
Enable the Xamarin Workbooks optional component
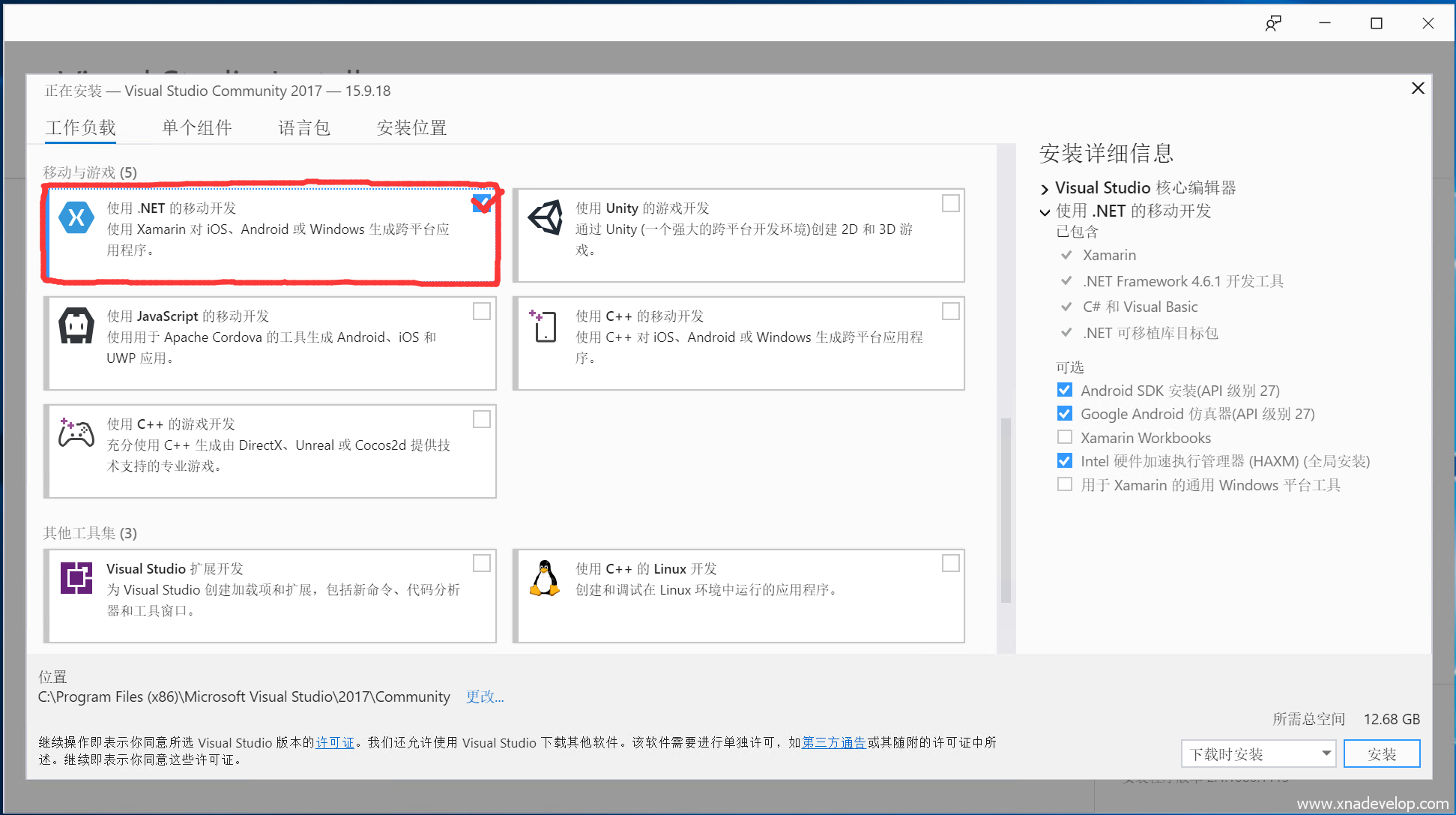point(1064,437)
